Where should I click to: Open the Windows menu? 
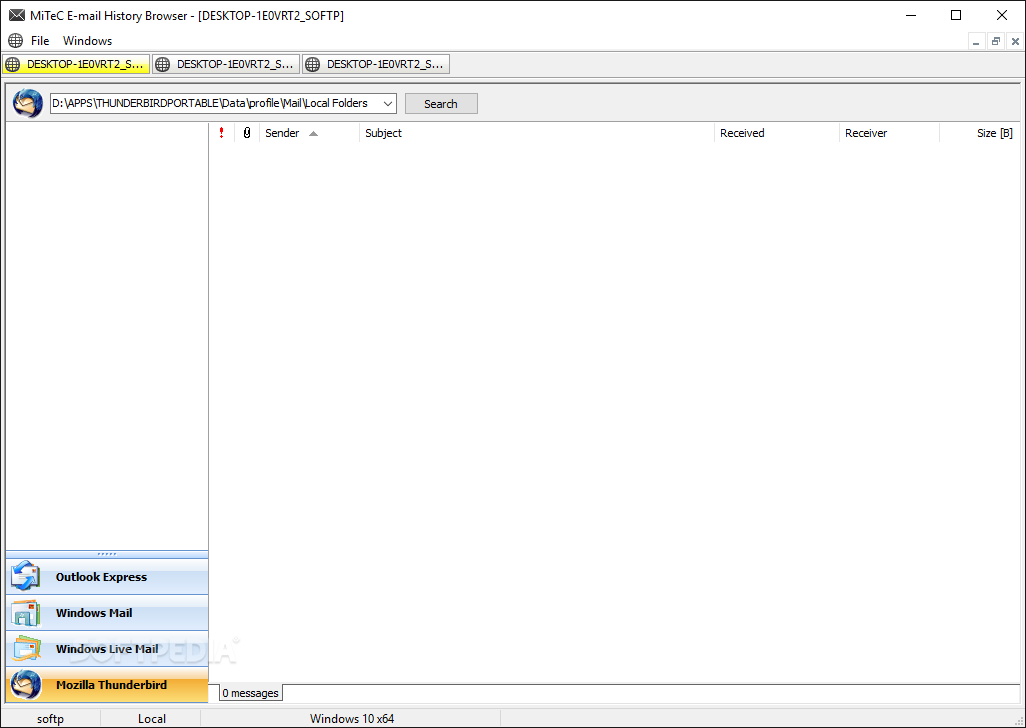tap(87, 41)
